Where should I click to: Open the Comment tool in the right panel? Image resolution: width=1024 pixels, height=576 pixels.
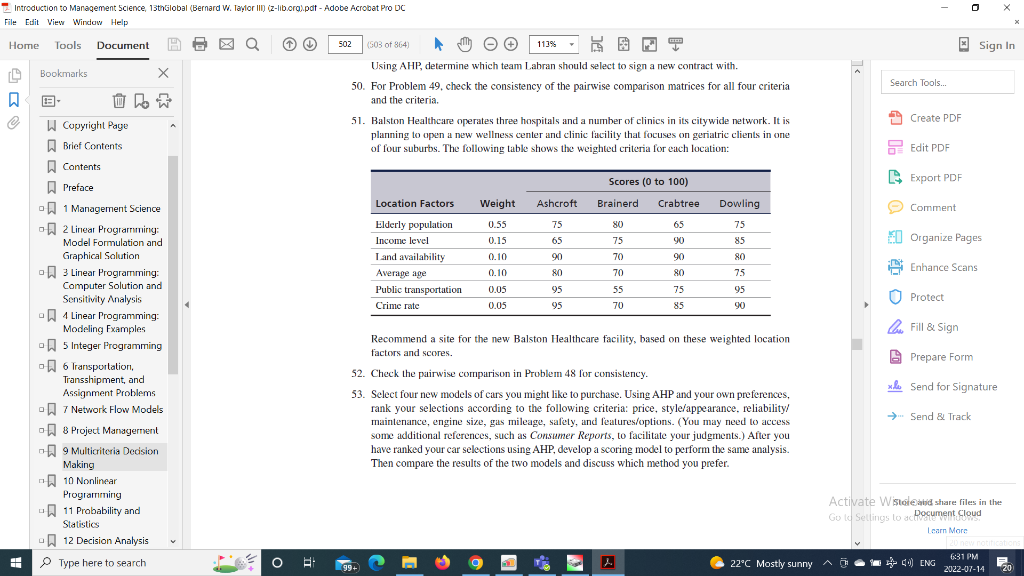click(930, 207)
